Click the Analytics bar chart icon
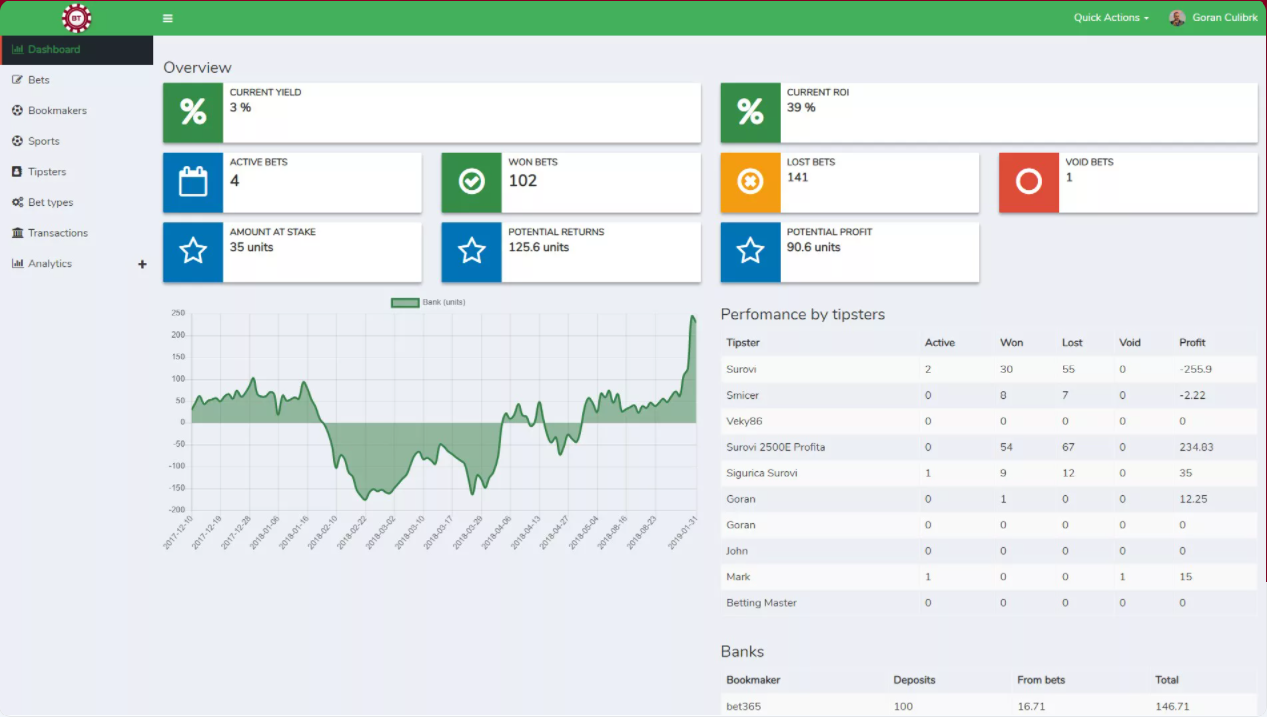 (18, 264)
